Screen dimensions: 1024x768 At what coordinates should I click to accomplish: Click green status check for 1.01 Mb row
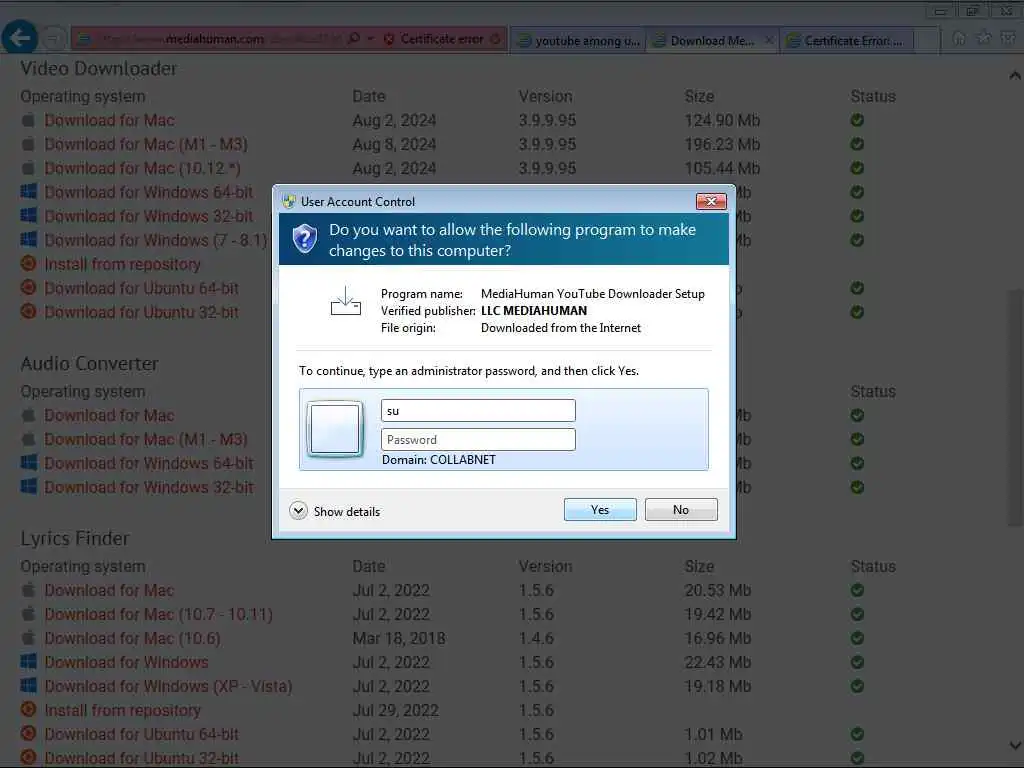click(857, 734)
